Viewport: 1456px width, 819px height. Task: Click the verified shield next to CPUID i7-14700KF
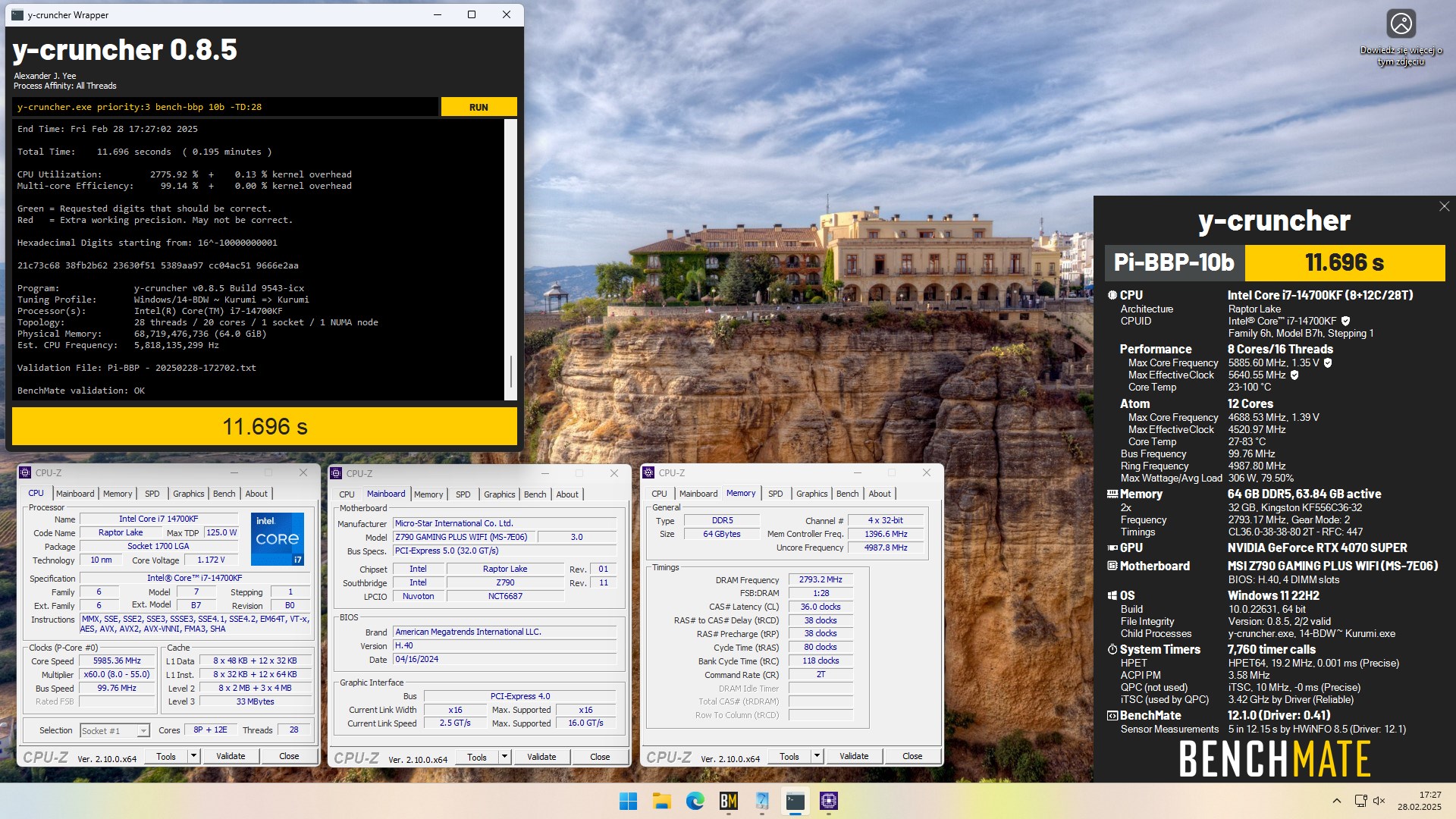[x=1345, y=321]
